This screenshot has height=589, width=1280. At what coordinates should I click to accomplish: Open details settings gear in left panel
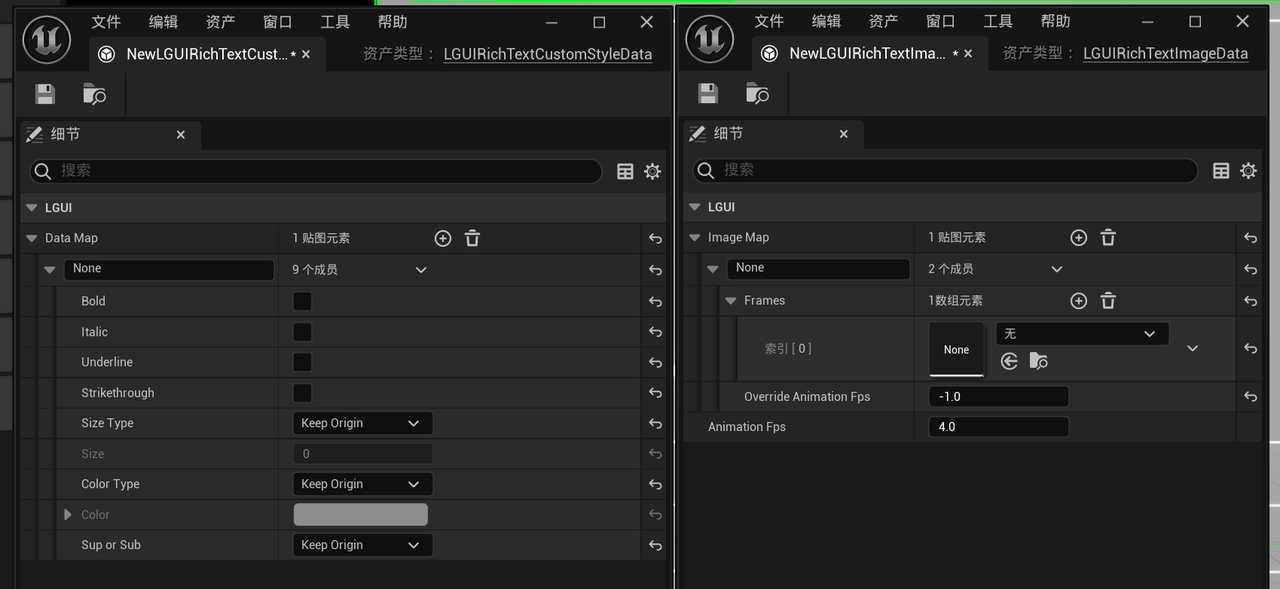coord(652,171)
